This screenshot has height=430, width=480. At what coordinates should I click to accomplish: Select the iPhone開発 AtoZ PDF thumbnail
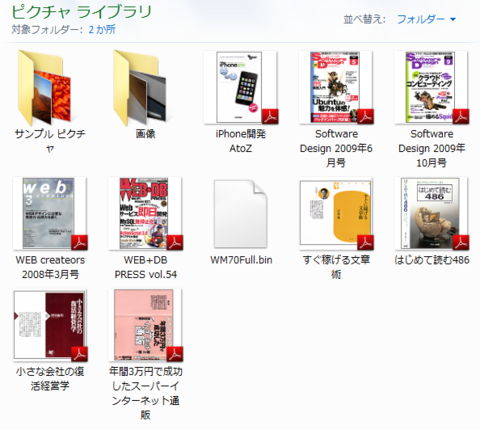[241, 87]
